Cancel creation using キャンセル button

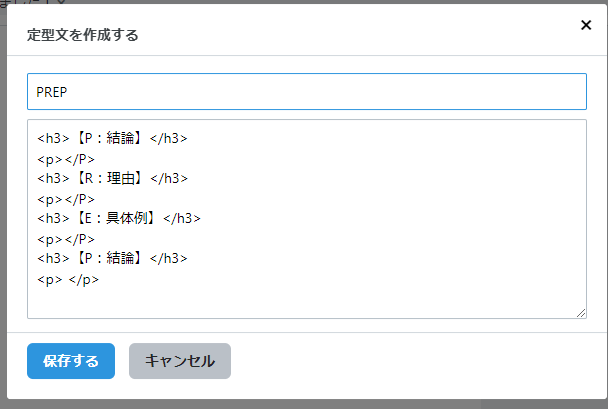coord(180,361)
